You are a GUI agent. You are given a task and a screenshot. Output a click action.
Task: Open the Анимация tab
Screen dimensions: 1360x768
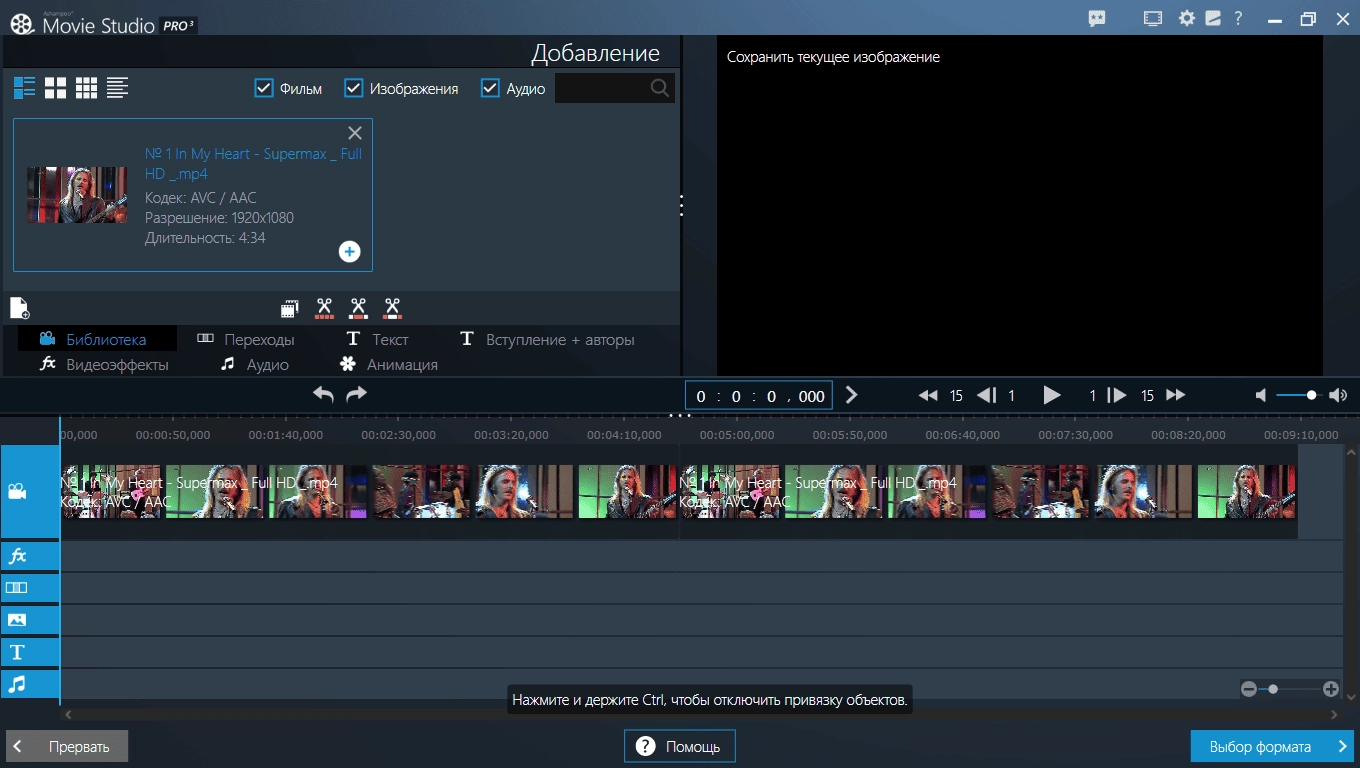coord(389,364)
